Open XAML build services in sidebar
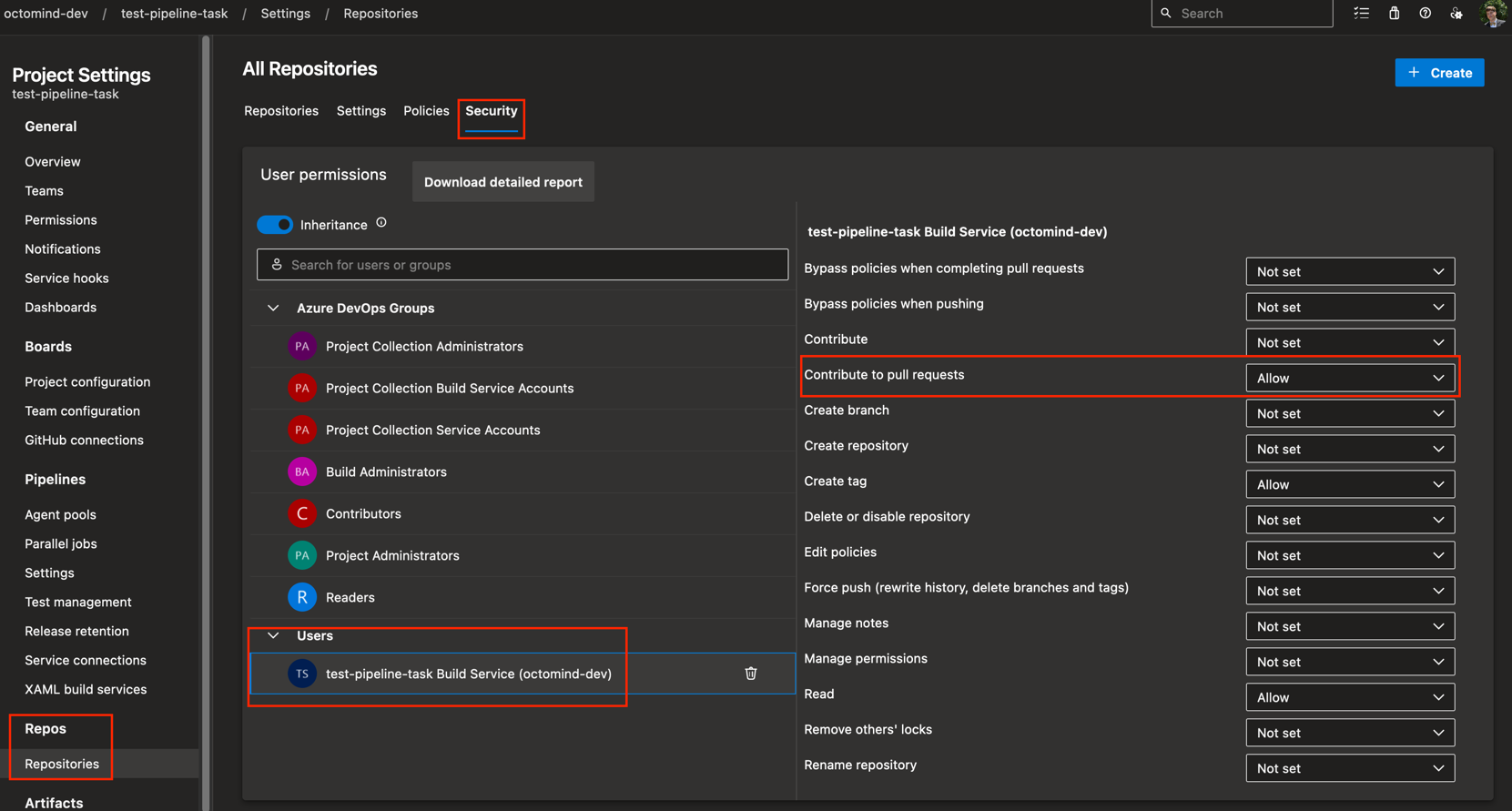Image resolution: width=1512 pixels, height=811 pixels. [x=86, y=690]
